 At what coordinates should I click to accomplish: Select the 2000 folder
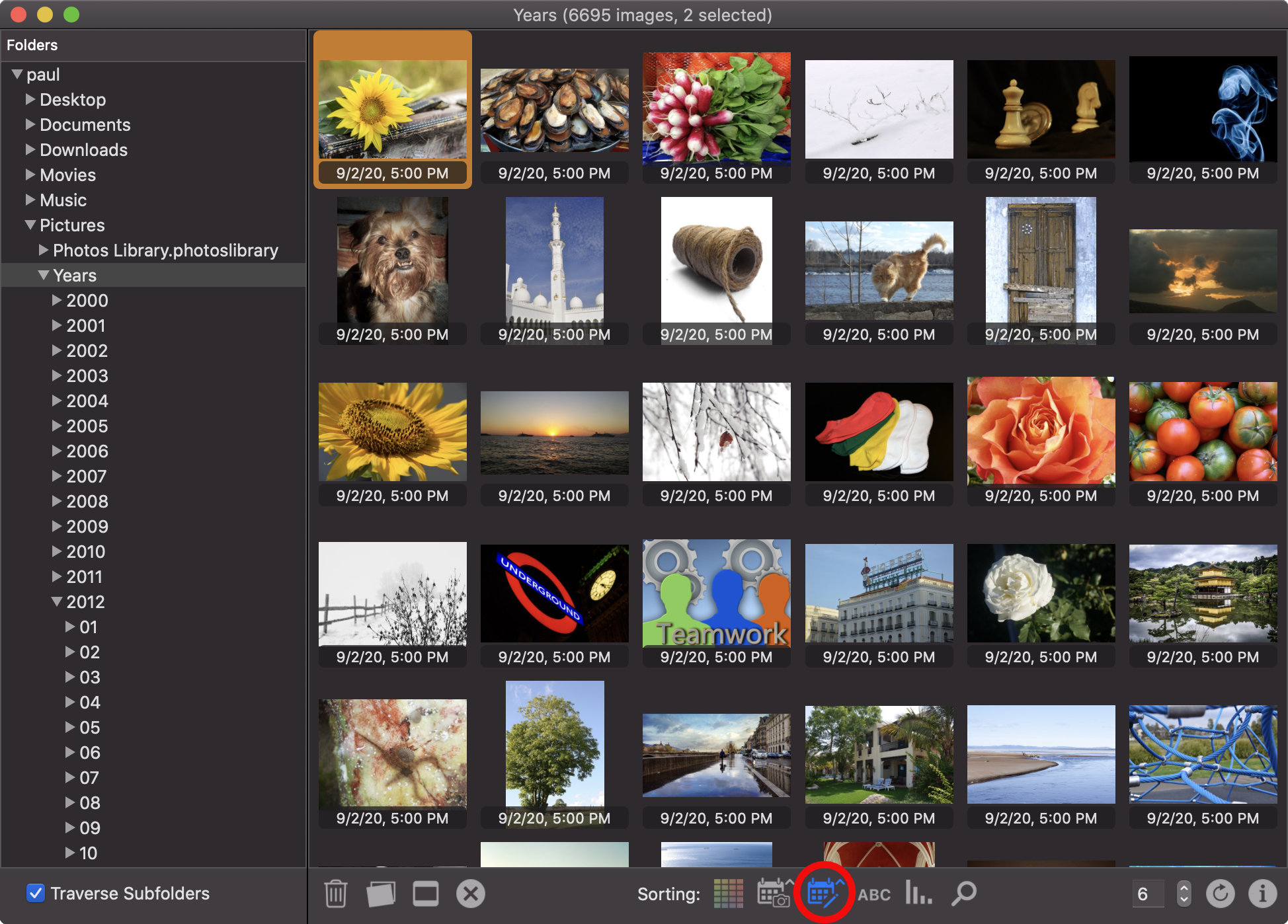pyautogui.click(x=87, y=301)
